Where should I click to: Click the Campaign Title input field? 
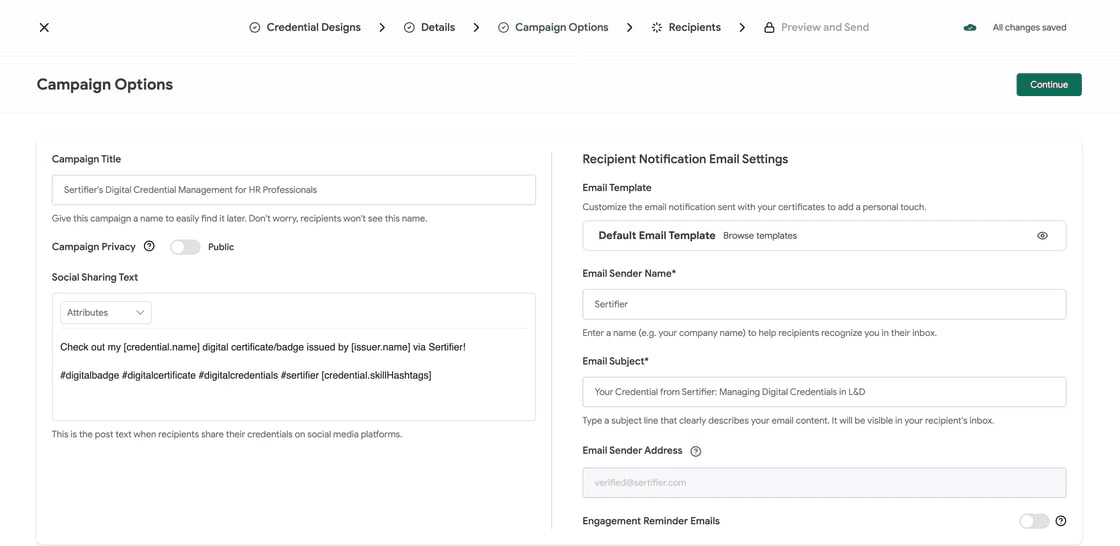[294, 190]
